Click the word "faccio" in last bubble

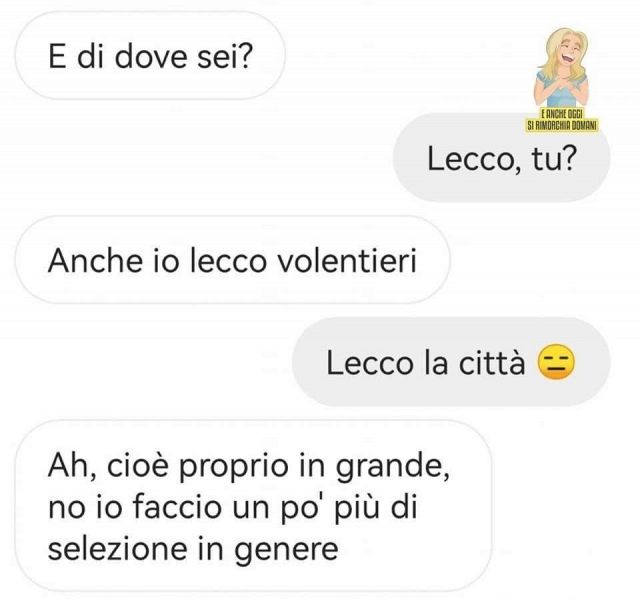click(x=177, y=506)
